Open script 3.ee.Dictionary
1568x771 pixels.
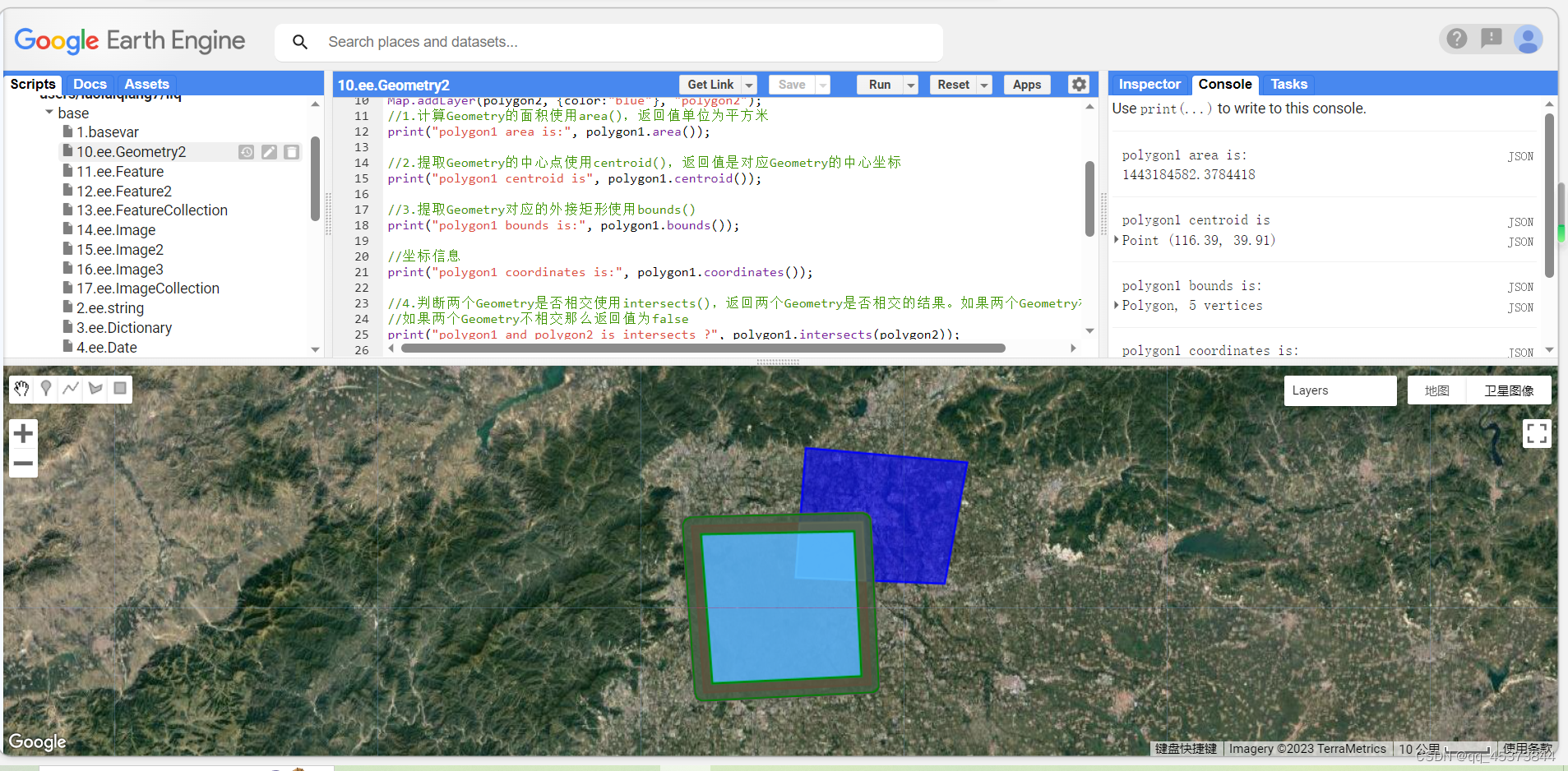[x=124, y=328]
